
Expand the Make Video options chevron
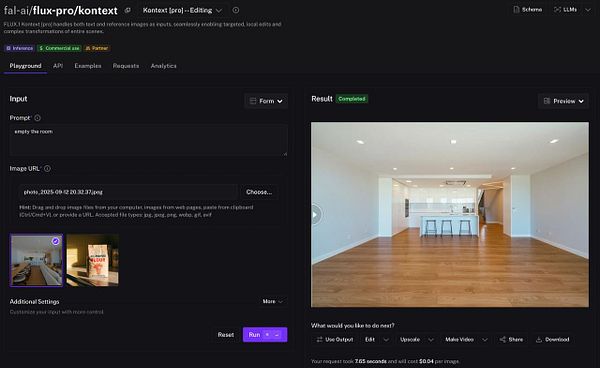tap(485, 340)
